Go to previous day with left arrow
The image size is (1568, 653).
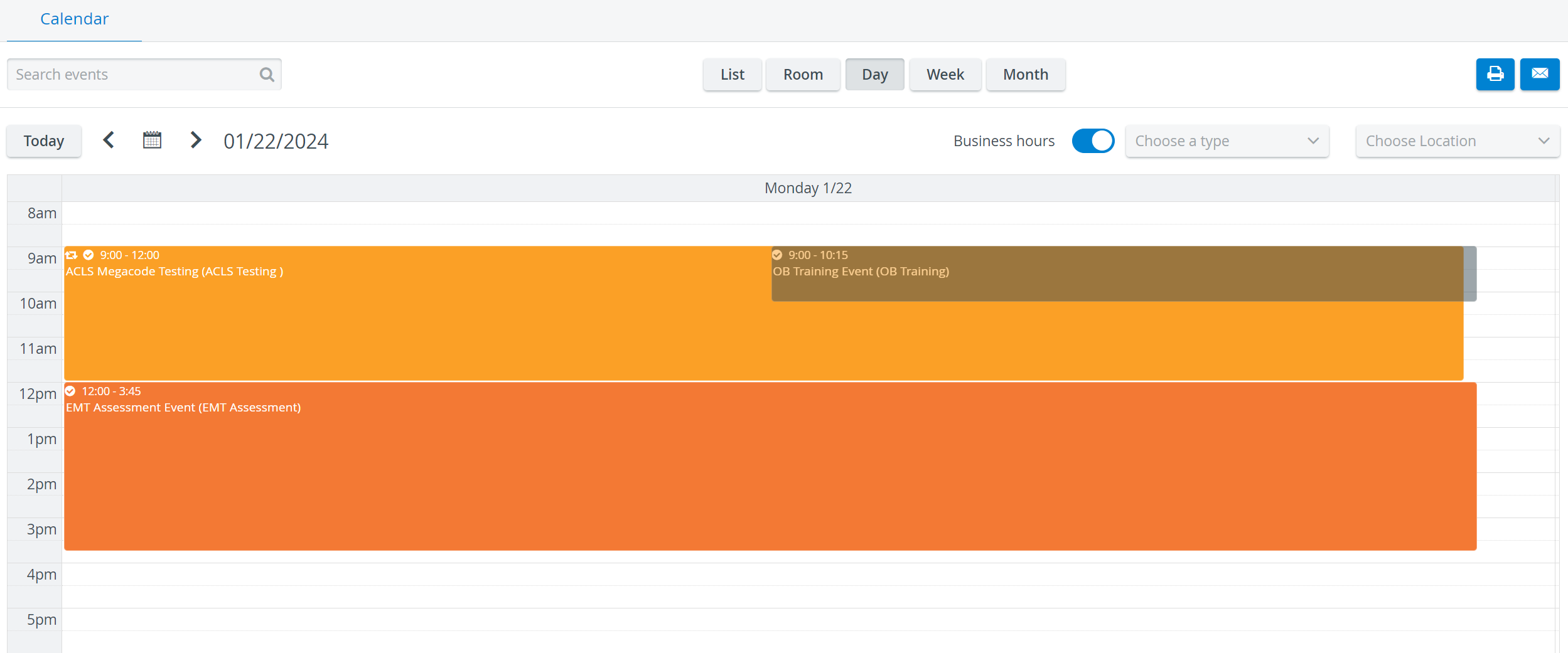click(109, 140)
